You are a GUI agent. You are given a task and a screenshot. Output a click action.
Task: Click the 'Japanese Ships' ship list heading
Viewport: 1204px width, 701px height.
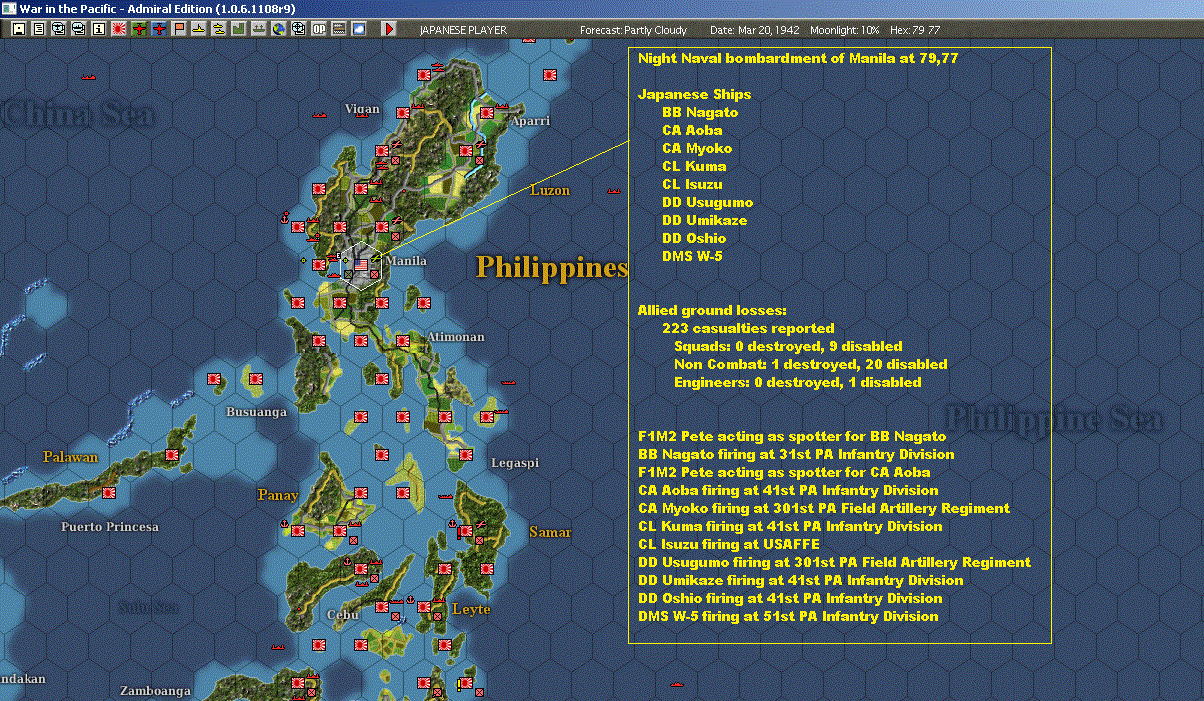pos(694,94)
